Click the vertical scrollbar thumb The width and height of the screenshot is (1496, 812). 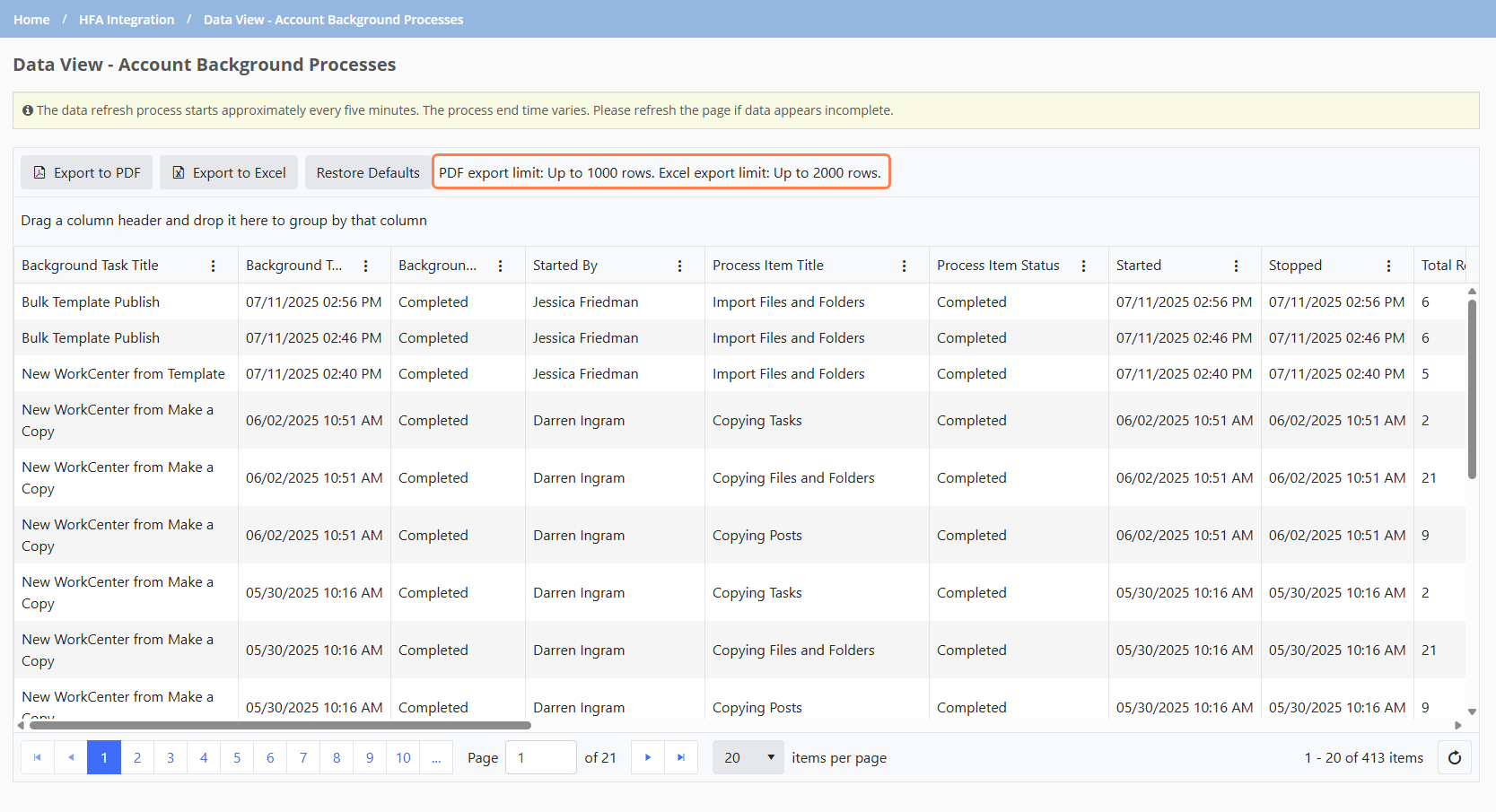(x=1472, y=389)
